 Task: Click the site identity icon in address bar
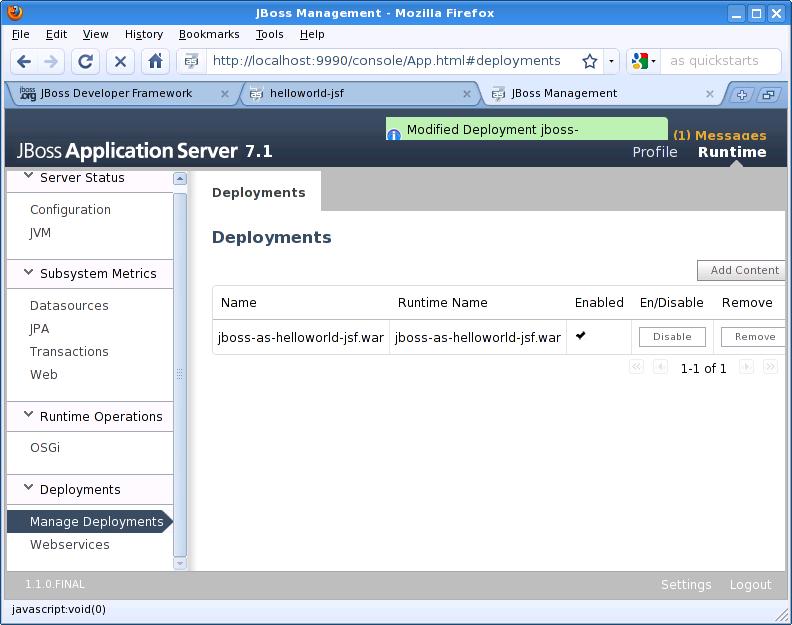(191, 62)
